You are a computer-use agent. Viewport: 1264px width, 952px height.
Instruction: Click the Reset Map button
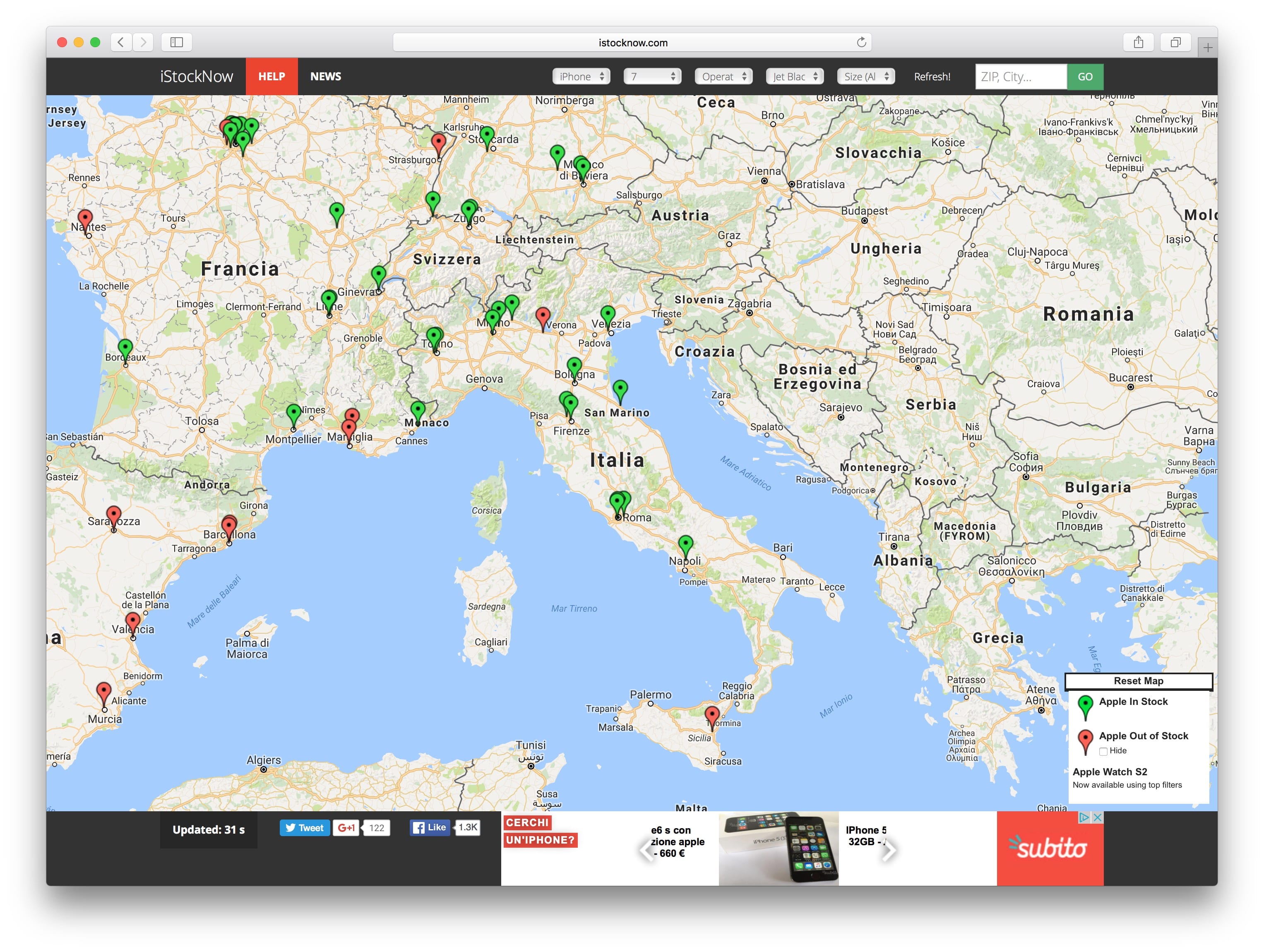1138,680
